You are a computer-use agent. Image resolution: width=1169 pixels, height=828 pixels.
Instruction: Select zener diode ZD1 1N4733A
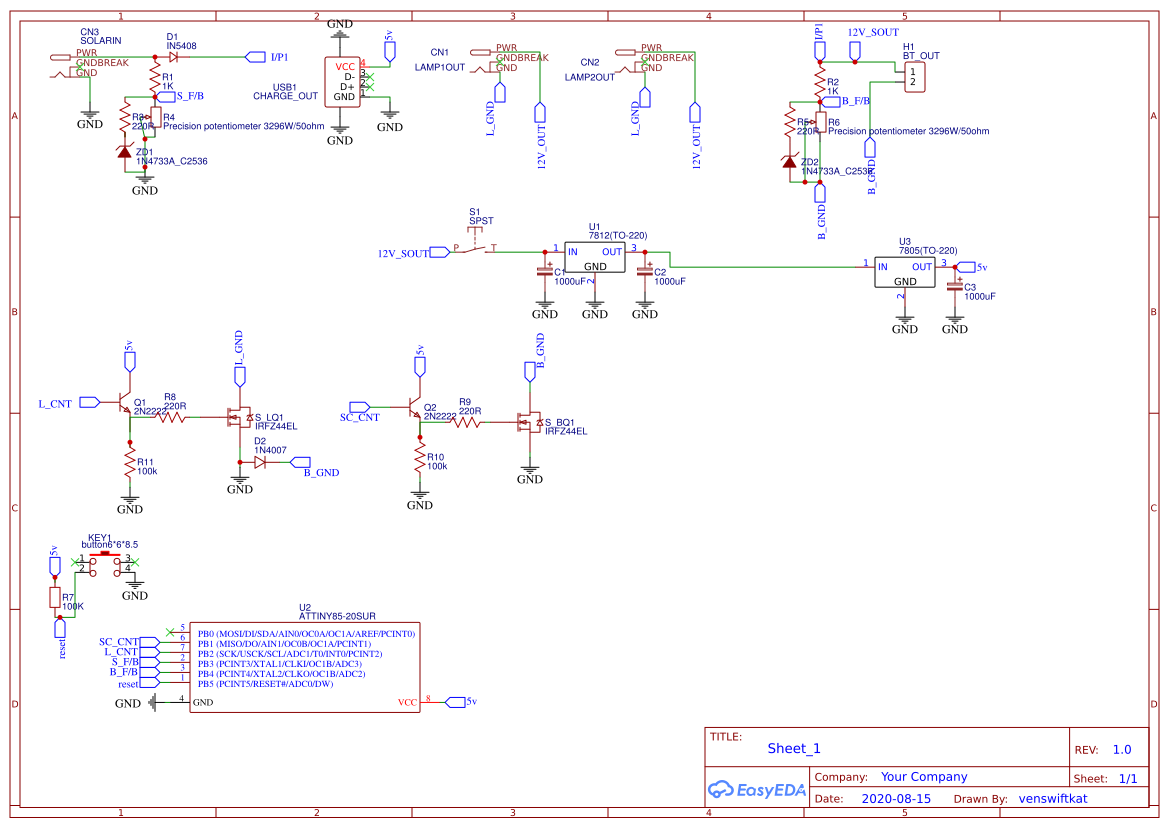pyautogui.click(x=124, y=150)
